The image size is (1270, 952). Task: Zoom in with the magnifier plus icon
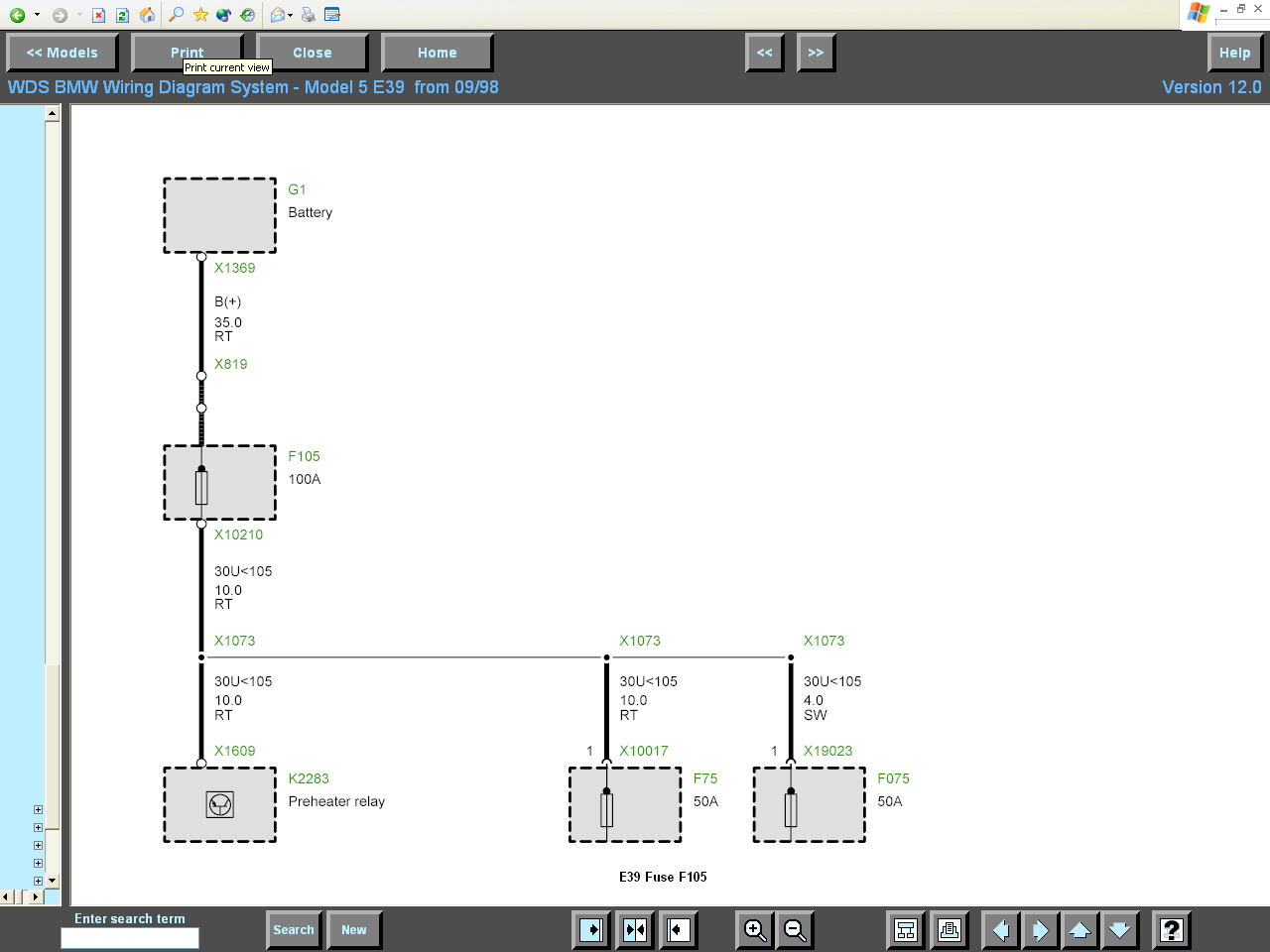[755, 930]
